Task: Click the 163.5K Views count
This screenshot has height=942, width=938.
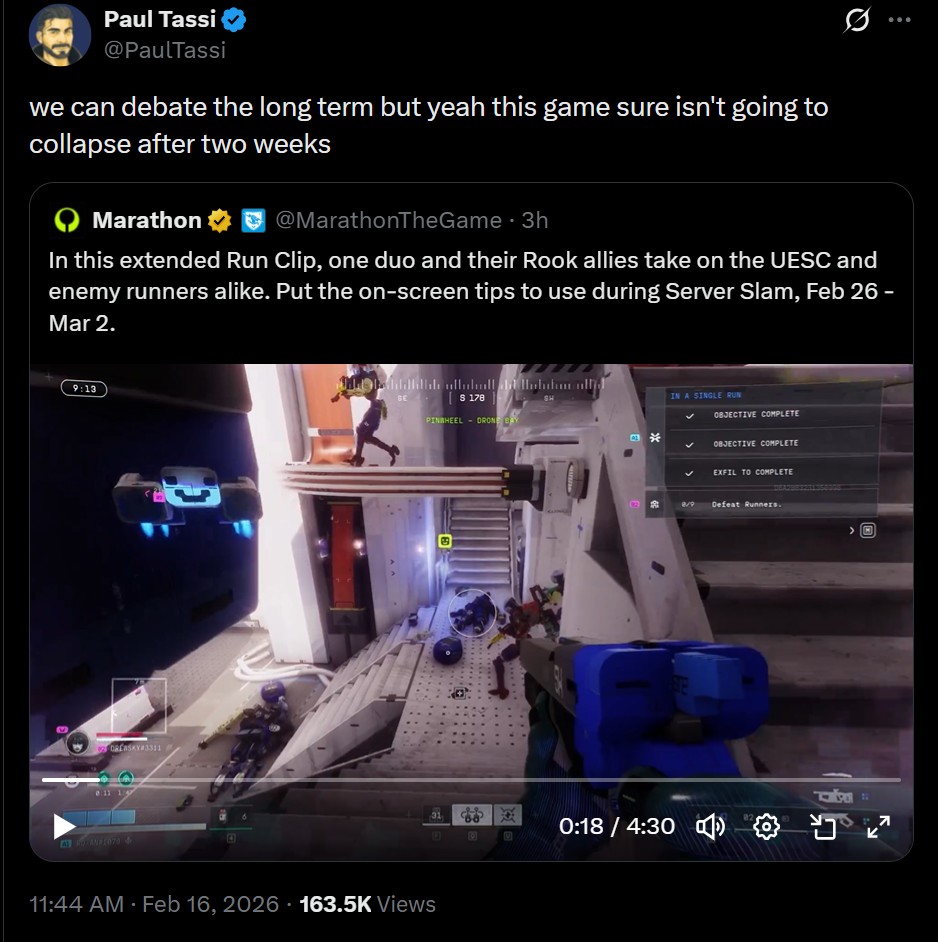Action: coord(367,904)
